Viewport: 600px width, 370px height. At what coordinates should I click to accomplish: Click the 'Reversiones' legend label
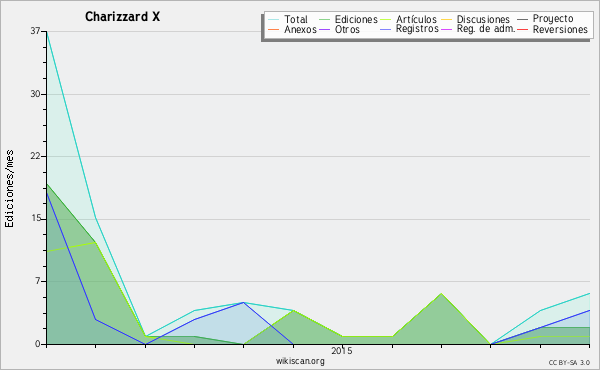point(560,29)
